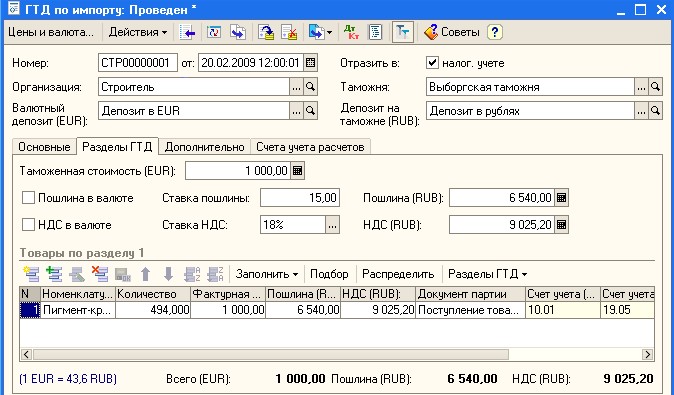Image resolution: width=674 pixels, height=395 pixels.
Task: Toggle the account settings filter icon
Action: (403, 32)
